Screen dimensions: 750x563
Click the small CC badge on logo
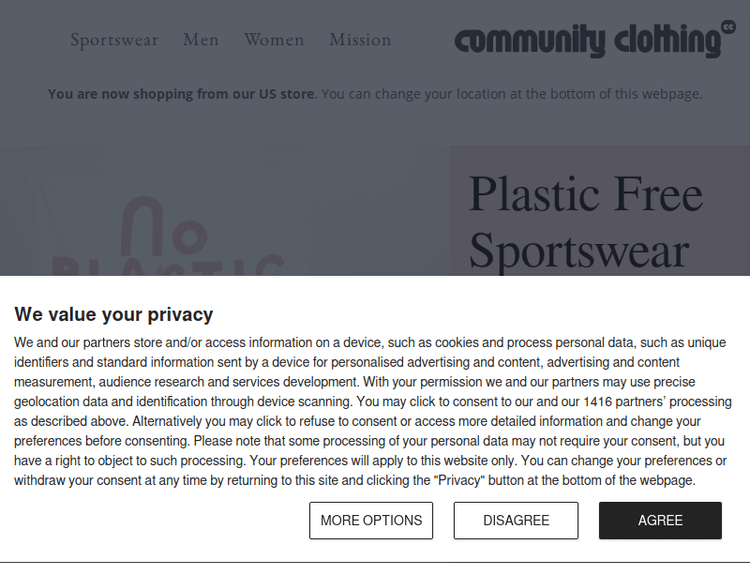tap(727, 27)
